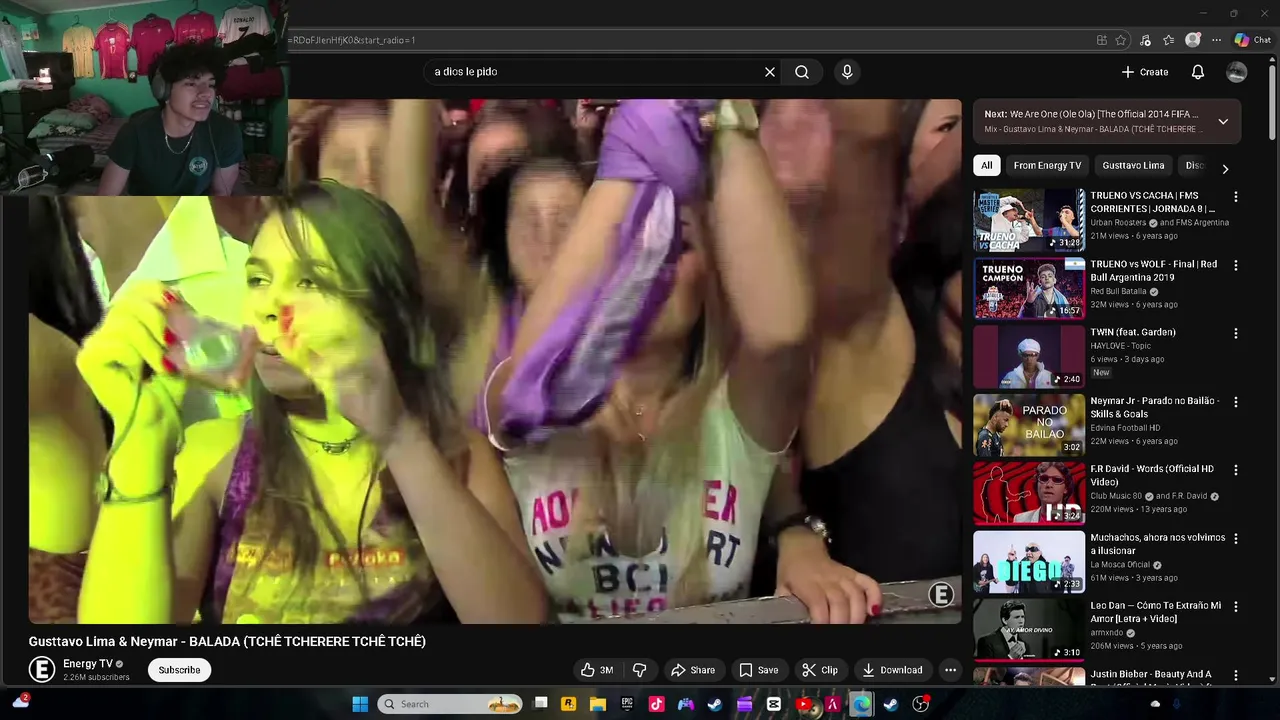The height and width of the screenshot is (720, 1280).
Task: Open options for Leo Dan video
Action: pos(1236,607)
